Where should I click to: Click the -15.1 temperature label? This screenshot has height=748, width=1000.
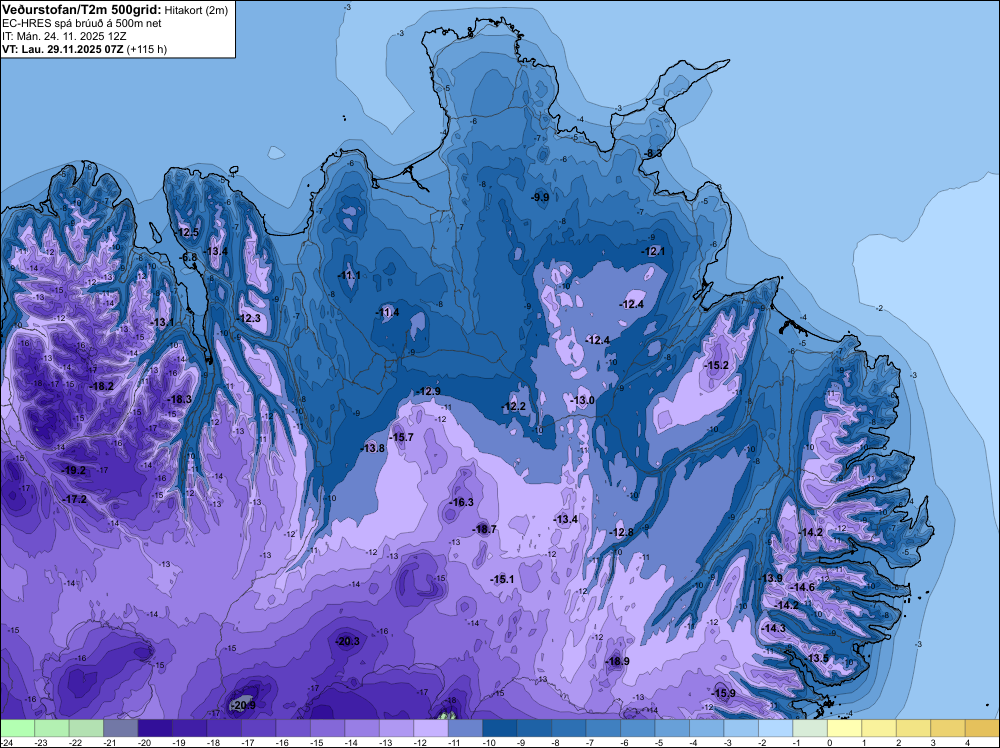pyautogui.click(x=502, y=579)
